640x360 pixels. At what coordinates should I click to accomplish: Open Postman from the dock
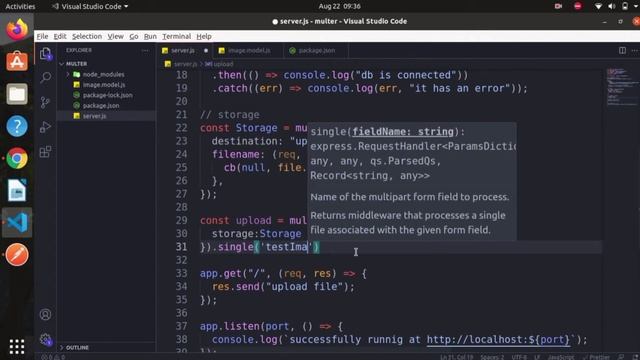(x=17, y=255)
